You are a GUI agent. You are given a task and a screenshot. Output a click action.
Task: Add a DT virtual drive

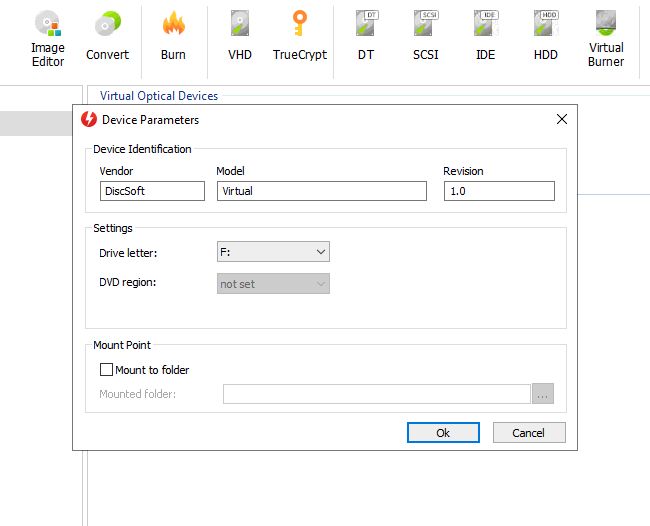point(366,36)
